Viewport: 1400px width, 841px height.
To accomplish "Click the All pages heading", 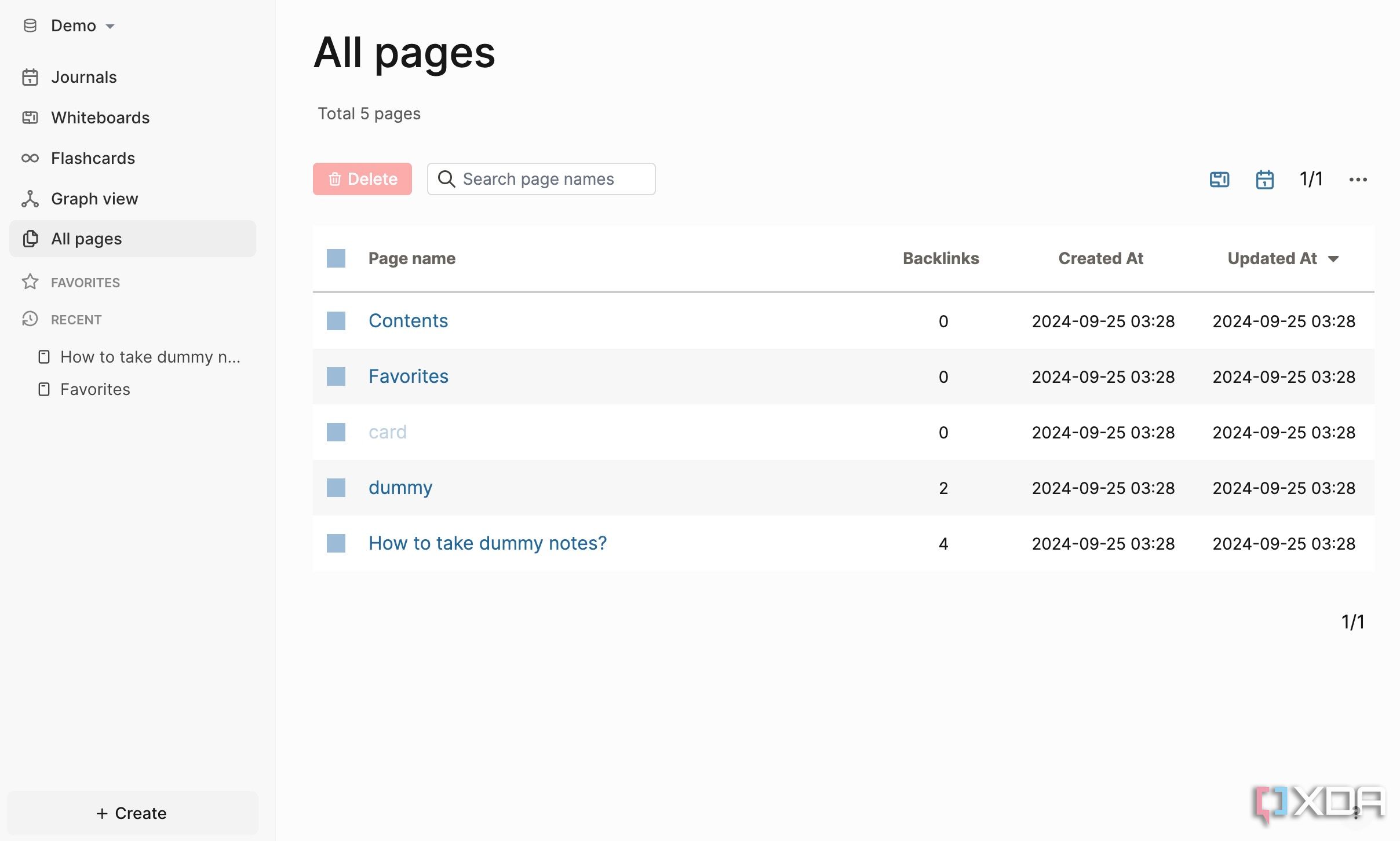I will pos(404,53).
